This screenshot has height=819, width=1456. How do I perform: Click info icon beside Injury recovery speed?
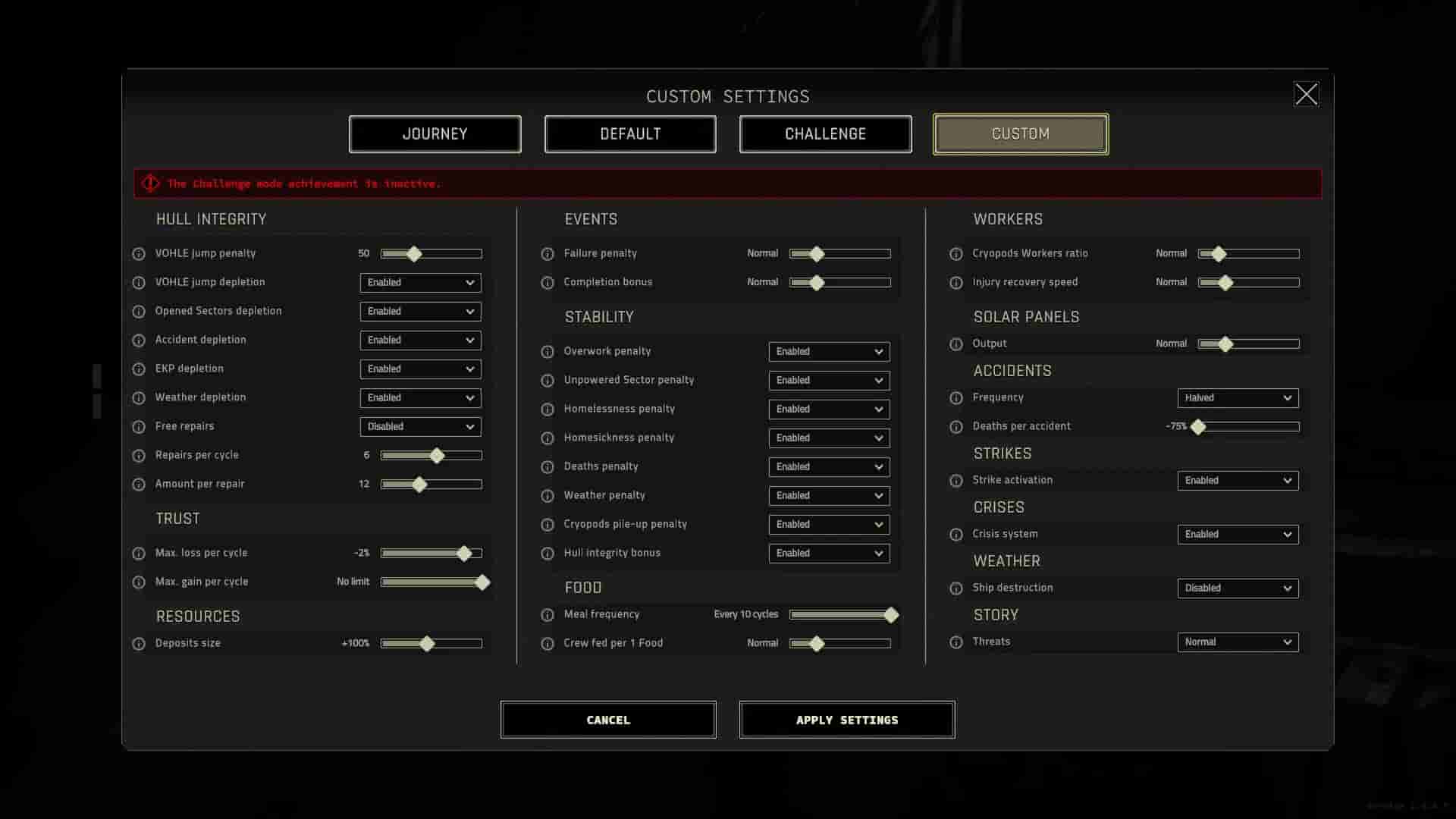[956, 283]
